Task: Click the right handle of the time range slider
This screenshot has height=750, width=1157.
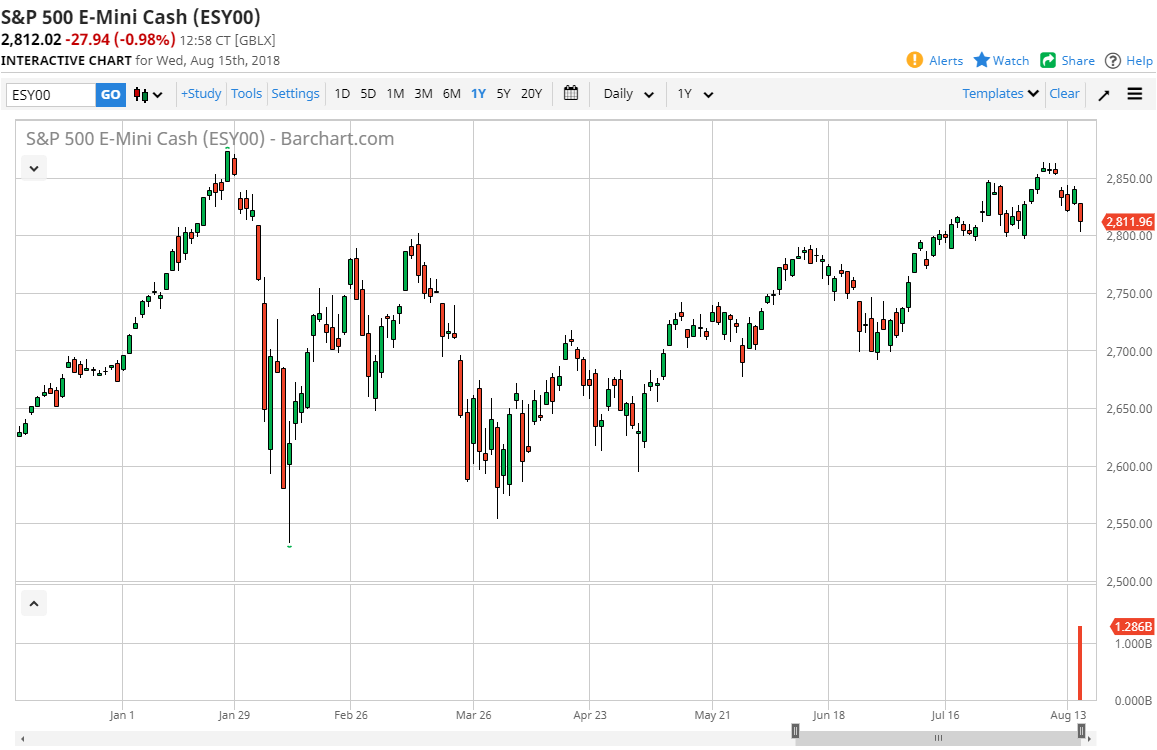Action: click(1081, 731)
